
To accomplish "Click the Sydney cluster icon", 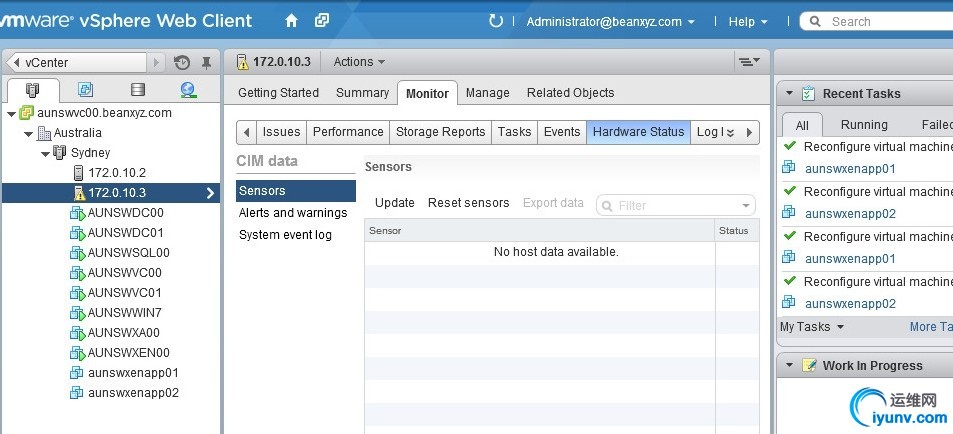I will (60, 153).
